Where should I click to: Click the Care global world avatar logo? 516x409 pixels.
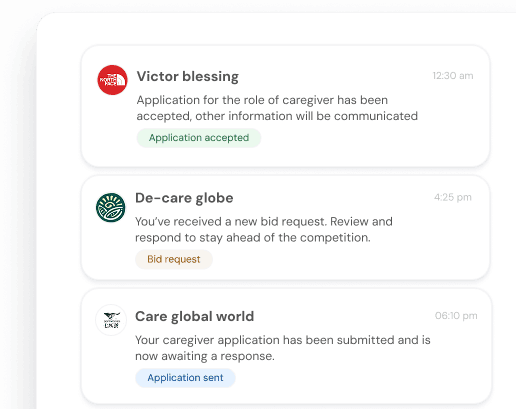pos(111,320)
